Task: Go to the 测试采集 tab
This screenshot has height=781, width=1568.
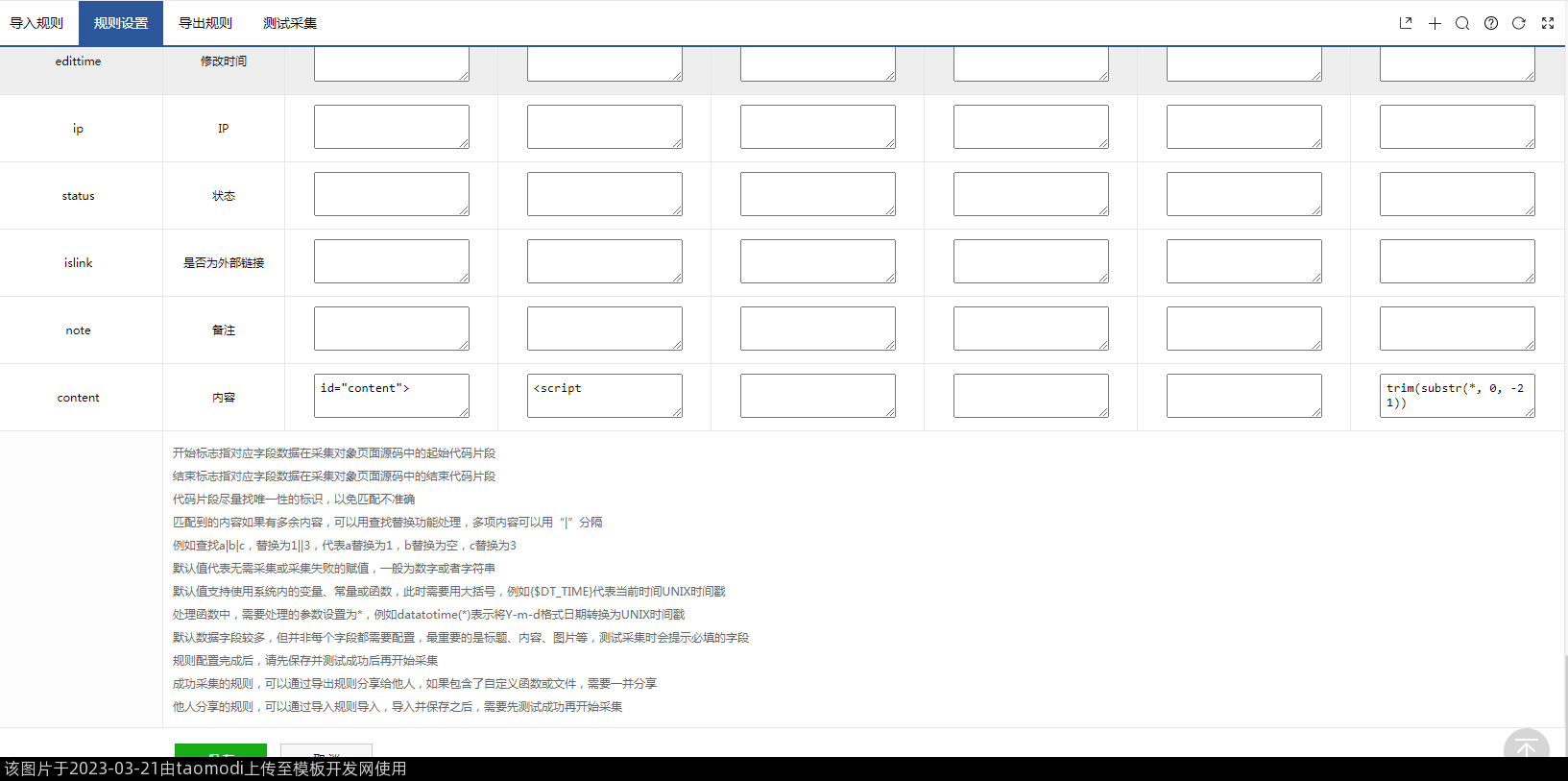Action: tap(290, 23)
